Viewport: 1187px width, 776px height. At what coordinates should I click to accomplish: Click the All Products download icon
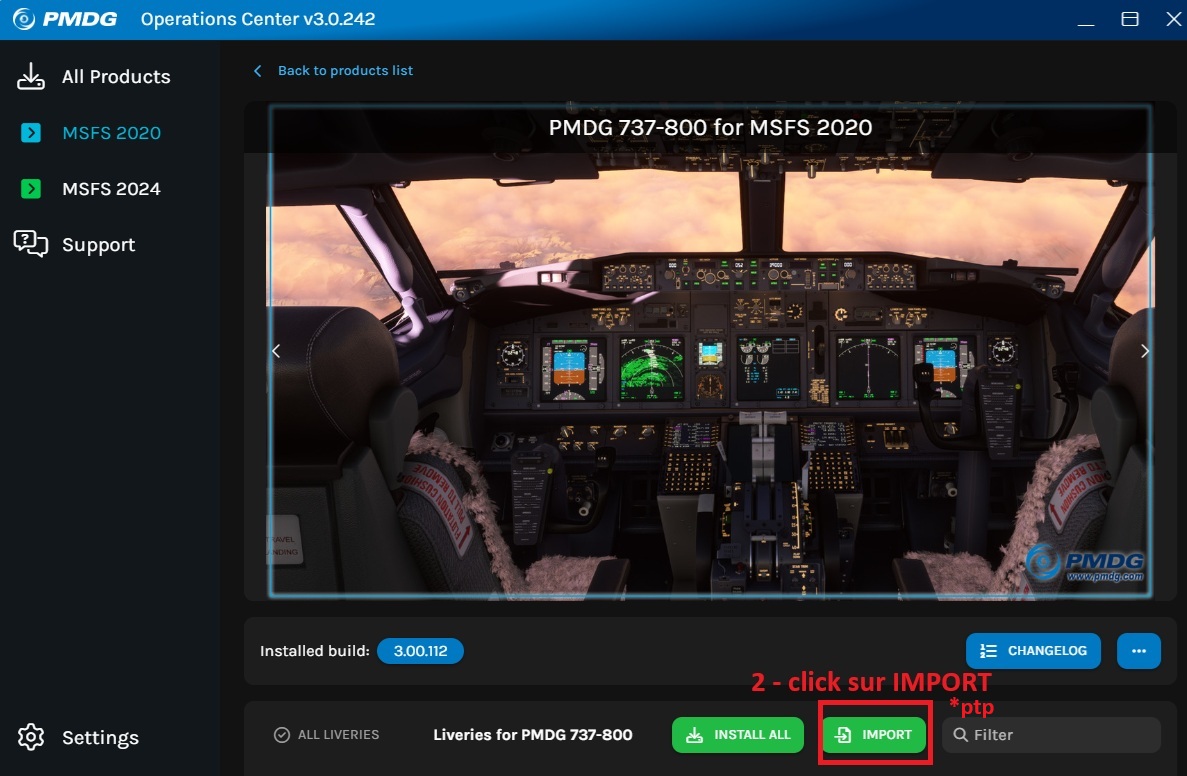(31, 76)
